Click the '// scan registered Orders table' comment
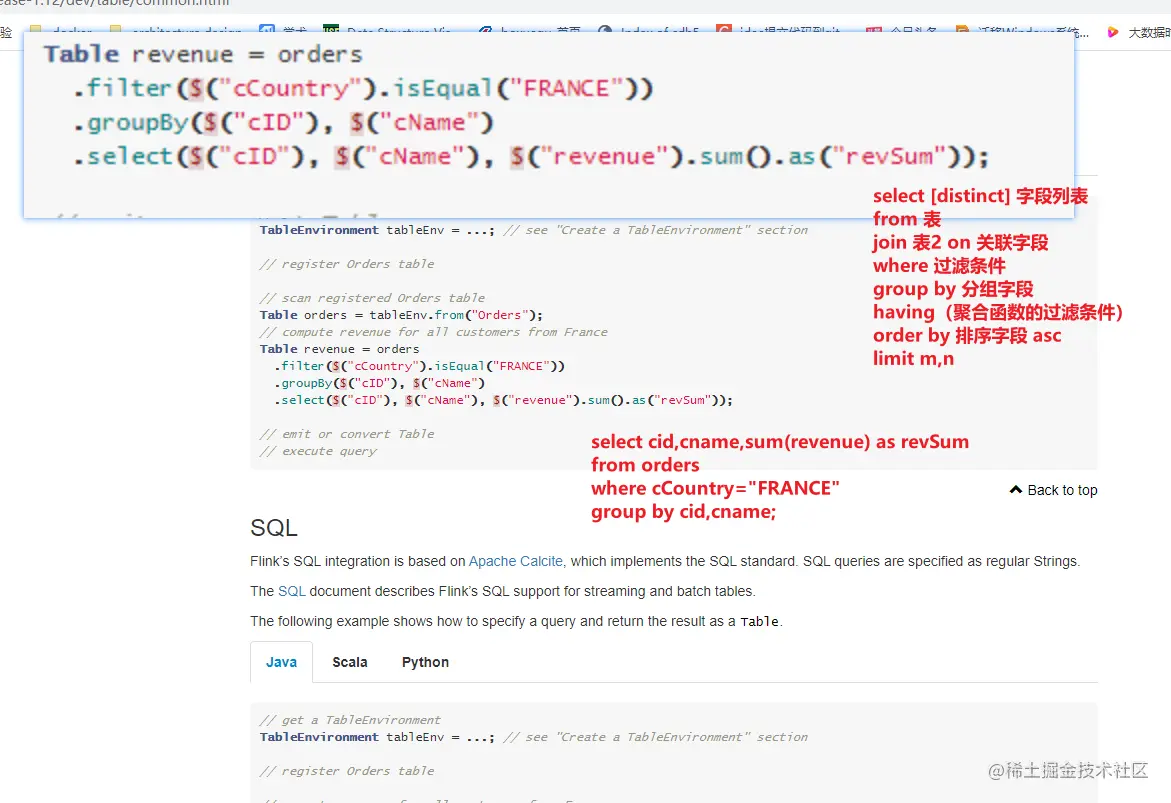The width and height of the screenshot is (1171, 803). pos(372,297)
